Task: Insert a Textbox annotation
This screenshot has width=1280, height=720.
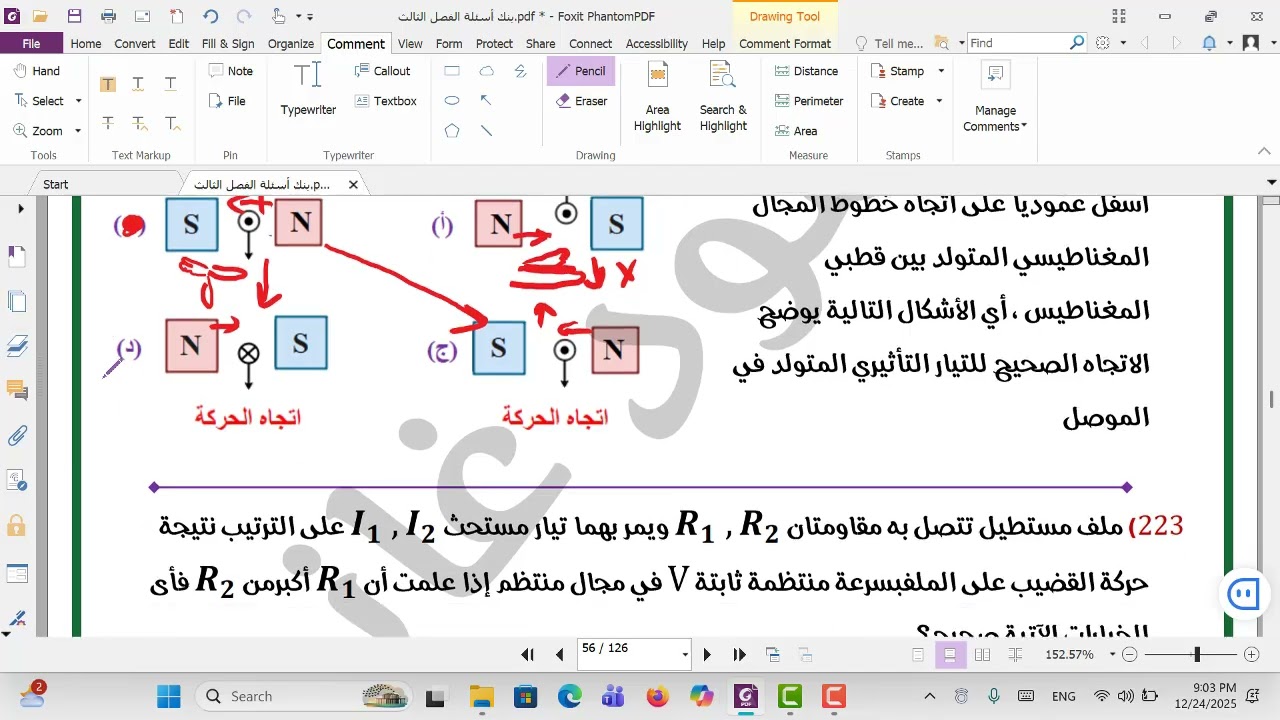Action: click(385, 101)
